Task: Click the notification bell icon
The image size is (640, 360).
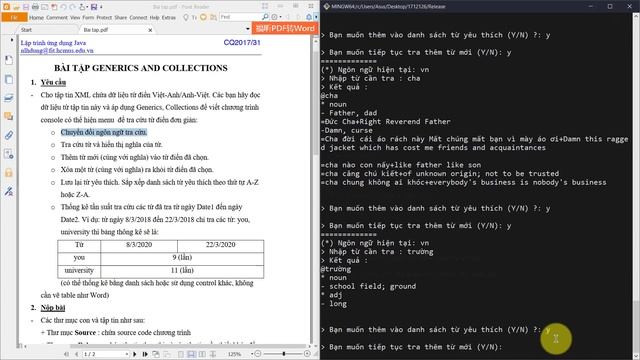Action: (x=309, y=17)
